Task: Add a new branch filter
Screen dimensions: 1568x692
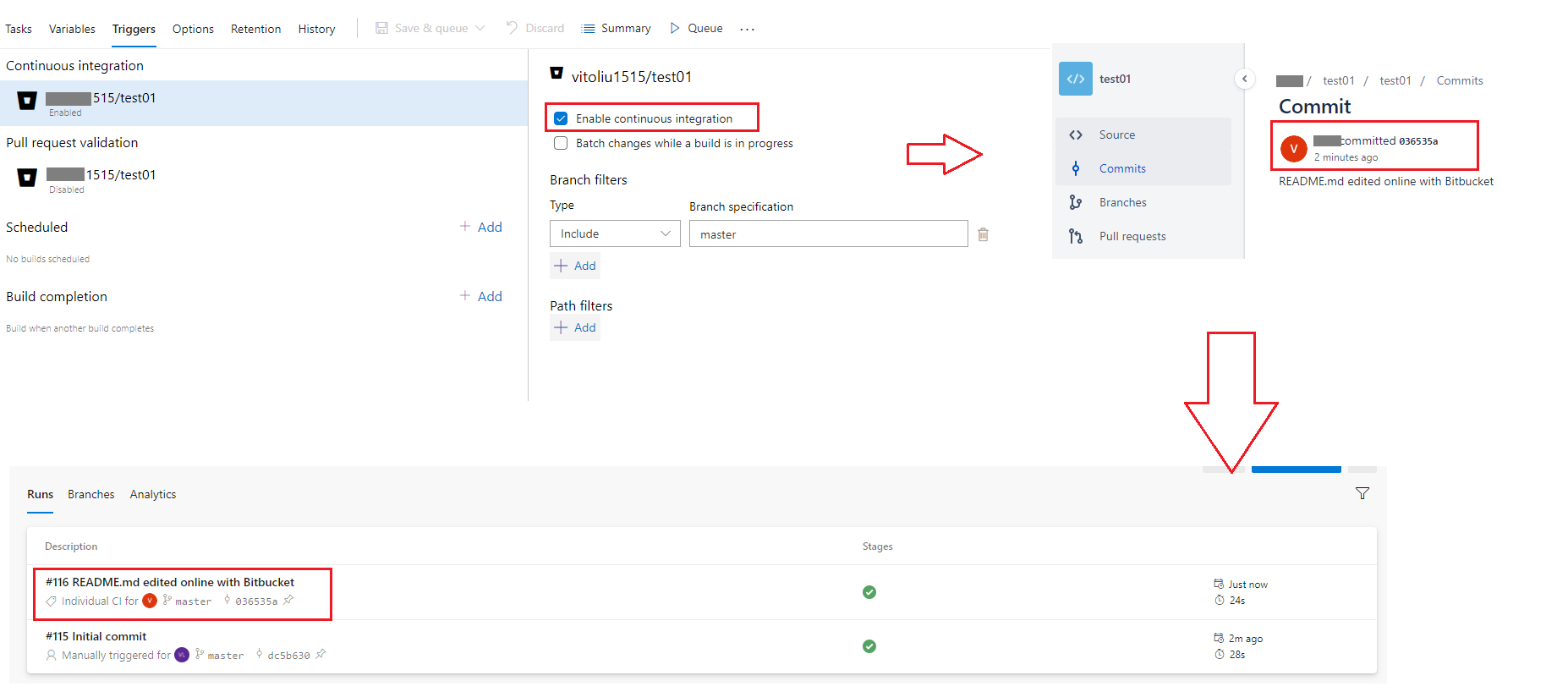Action: (x=575, y=266)
